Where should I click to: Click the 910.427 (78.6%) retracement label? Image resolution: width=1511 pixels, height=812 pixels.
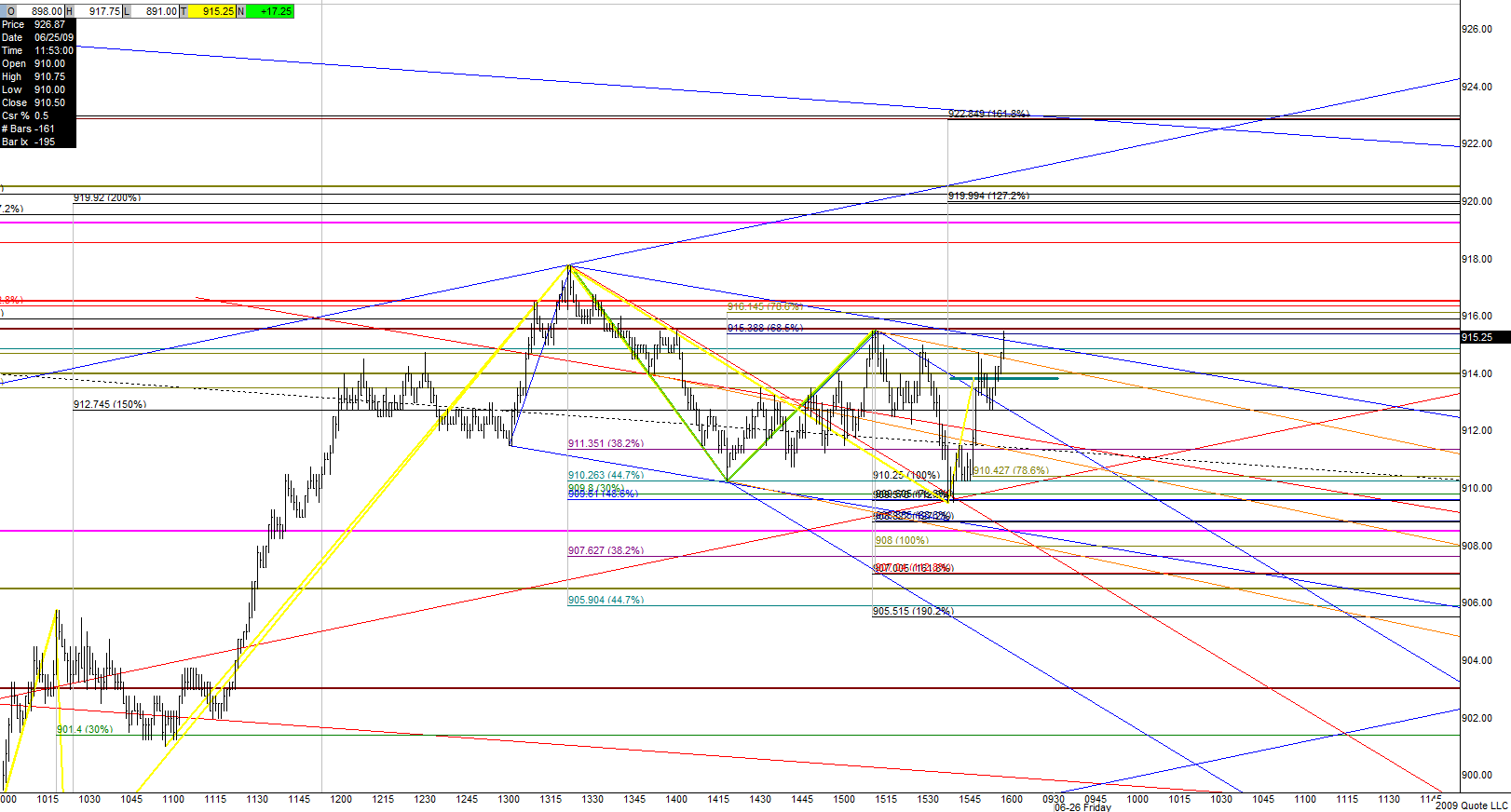[1011, 470]
